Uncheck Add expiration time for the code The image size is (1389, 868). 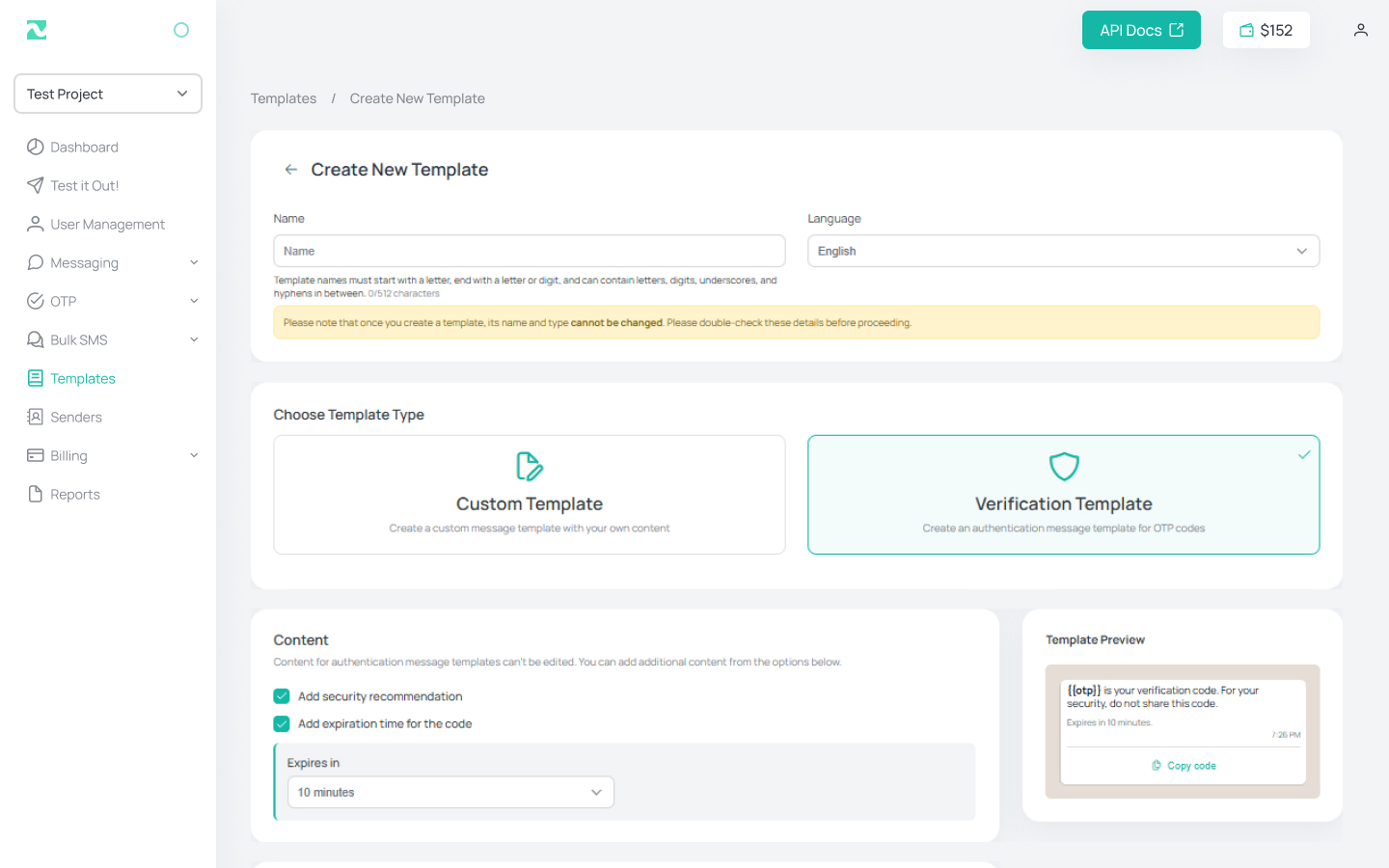pos(282,723)
